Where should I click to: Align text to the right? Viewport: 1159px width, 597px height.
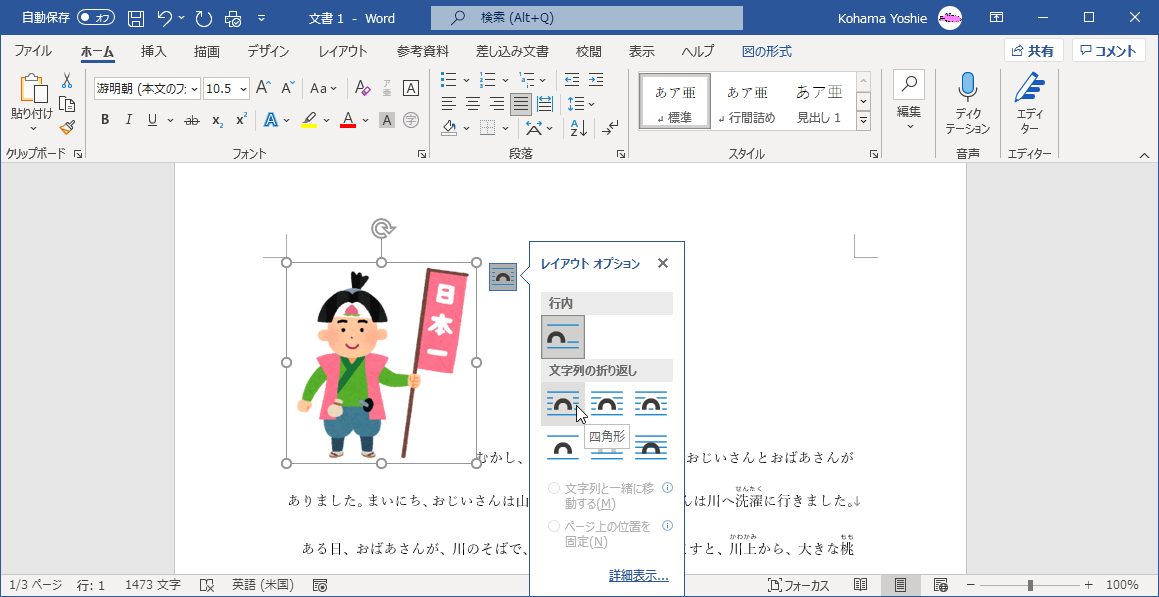pos(497,103)
